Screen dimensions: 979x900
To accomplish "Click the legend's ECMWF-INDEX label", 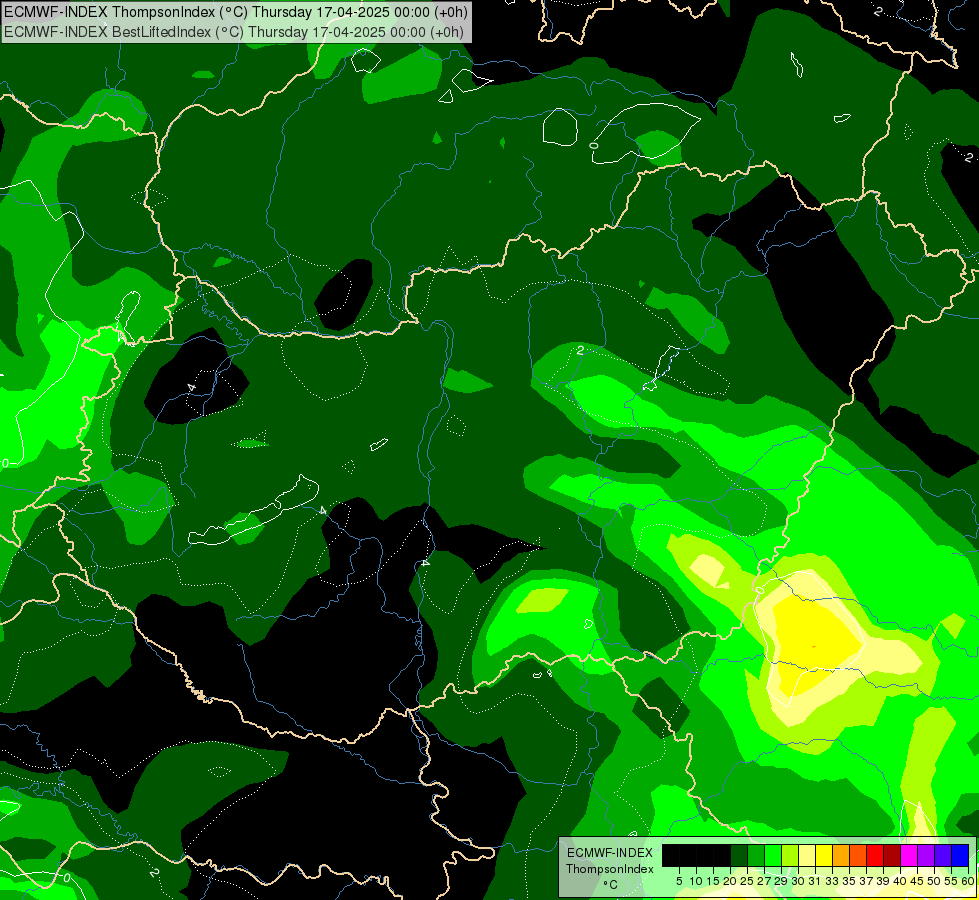I will point(609,853).
